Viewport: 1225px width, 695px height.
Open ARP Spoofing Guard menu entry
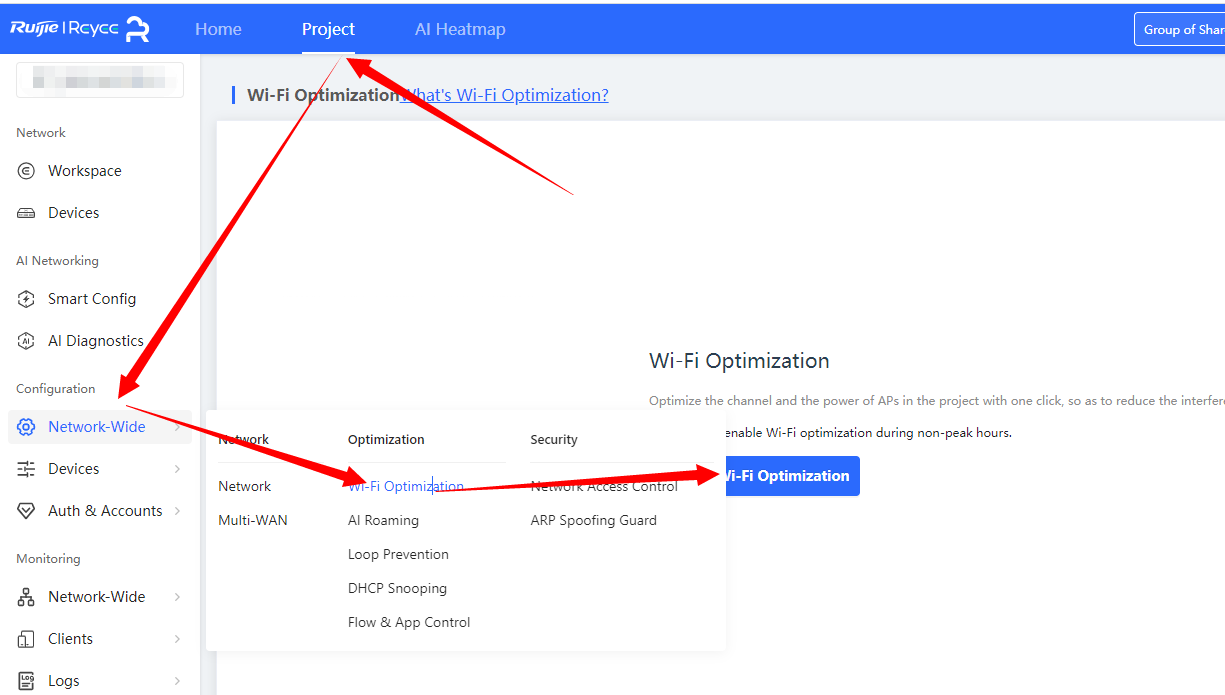coord(593,520)
